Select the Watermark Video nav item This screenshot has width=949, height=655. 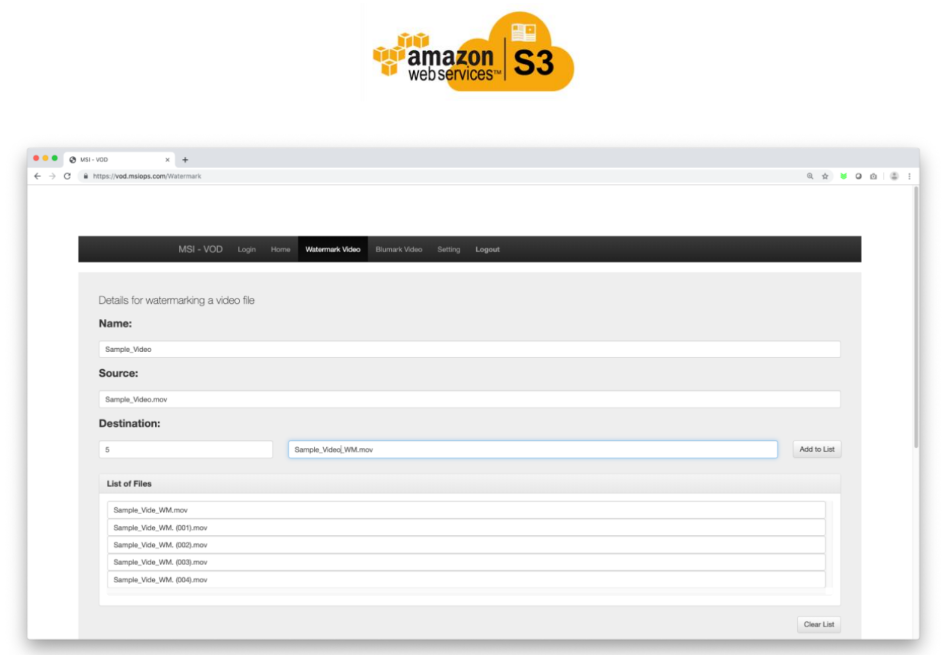coord(333,249)
